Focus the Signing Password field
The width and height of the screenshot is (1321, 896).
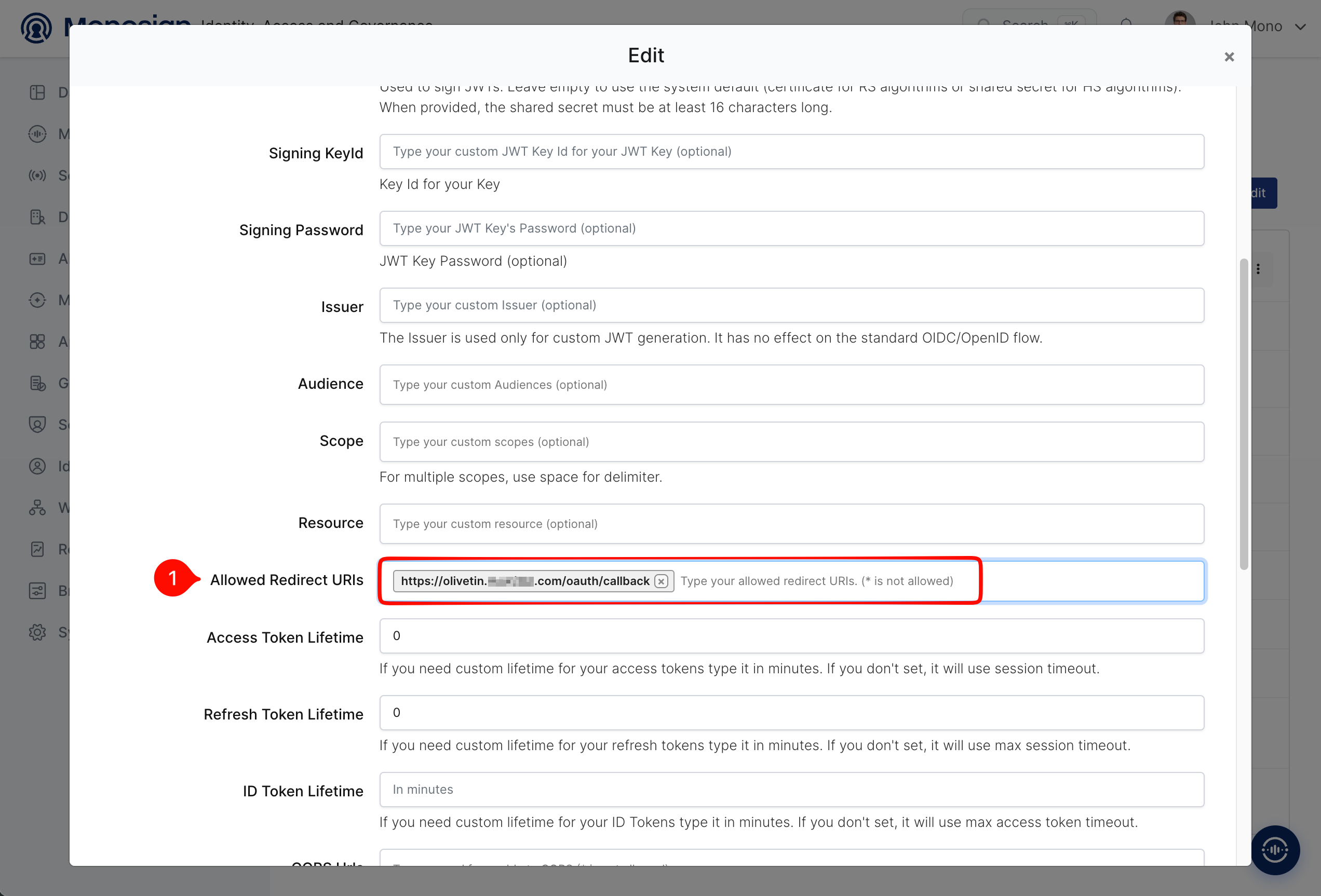(791, 228)
